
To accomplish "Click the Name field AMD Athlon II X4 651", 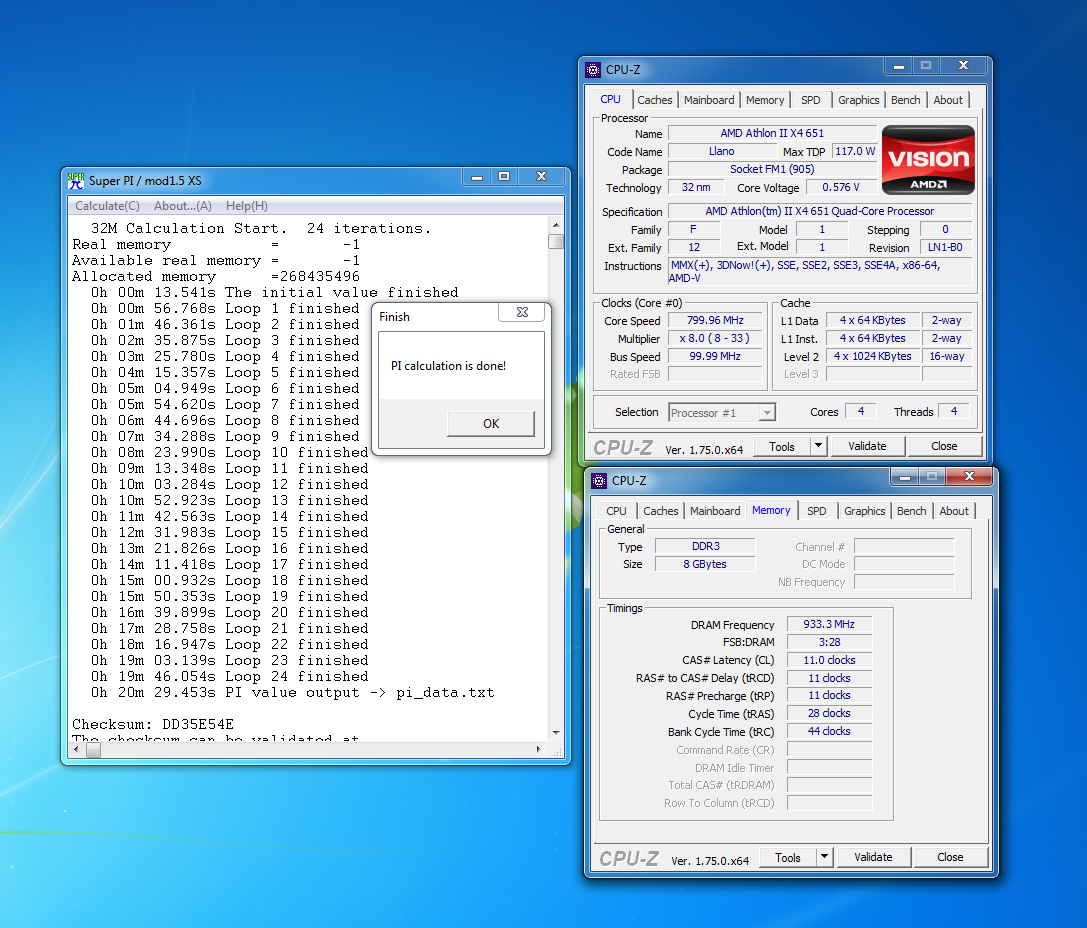I will tap(772, 133).
